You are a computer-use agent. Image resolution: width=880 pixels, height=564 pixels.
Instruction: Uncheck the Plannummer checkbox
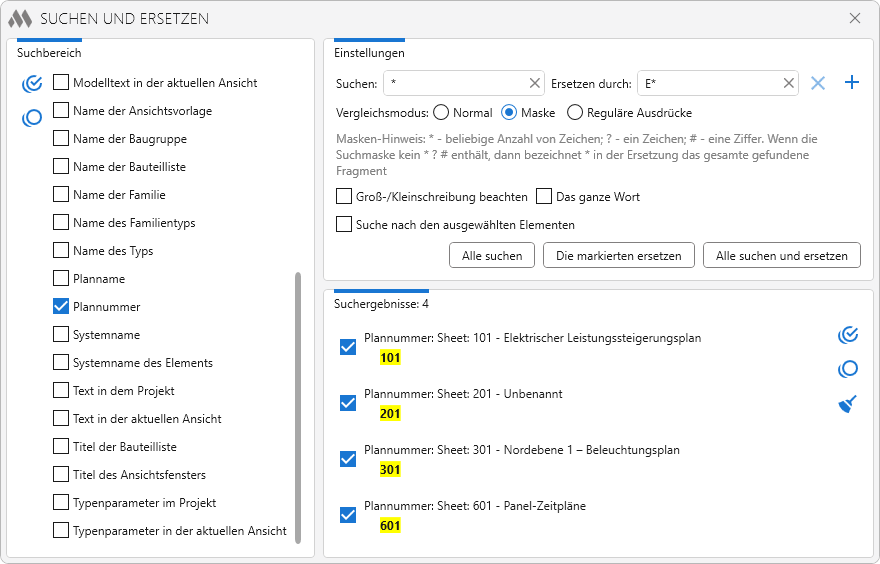click(x=61, y=307)
